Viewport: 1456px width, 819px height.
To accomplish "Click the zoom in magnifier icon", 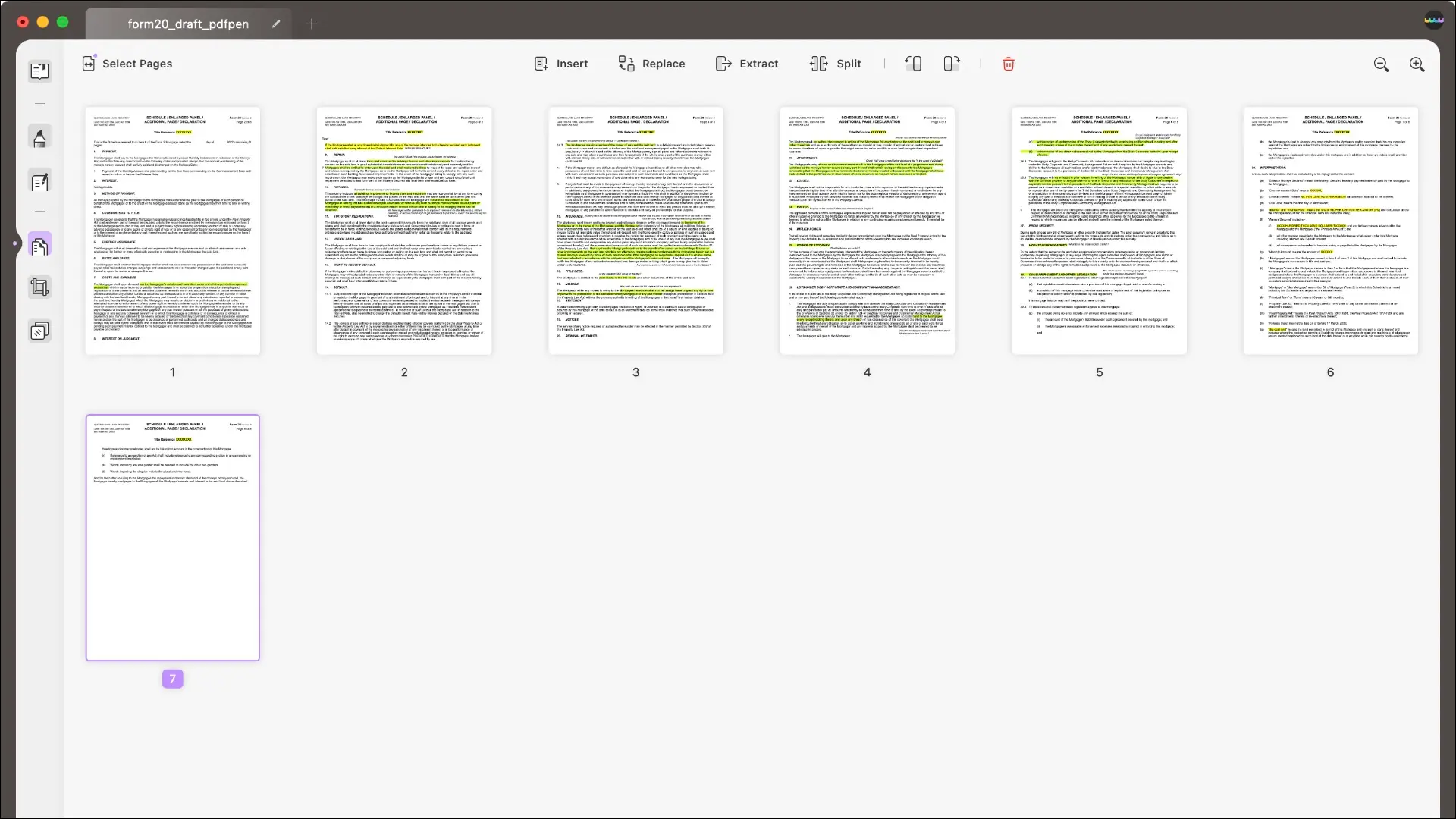I will (1418, 64).
